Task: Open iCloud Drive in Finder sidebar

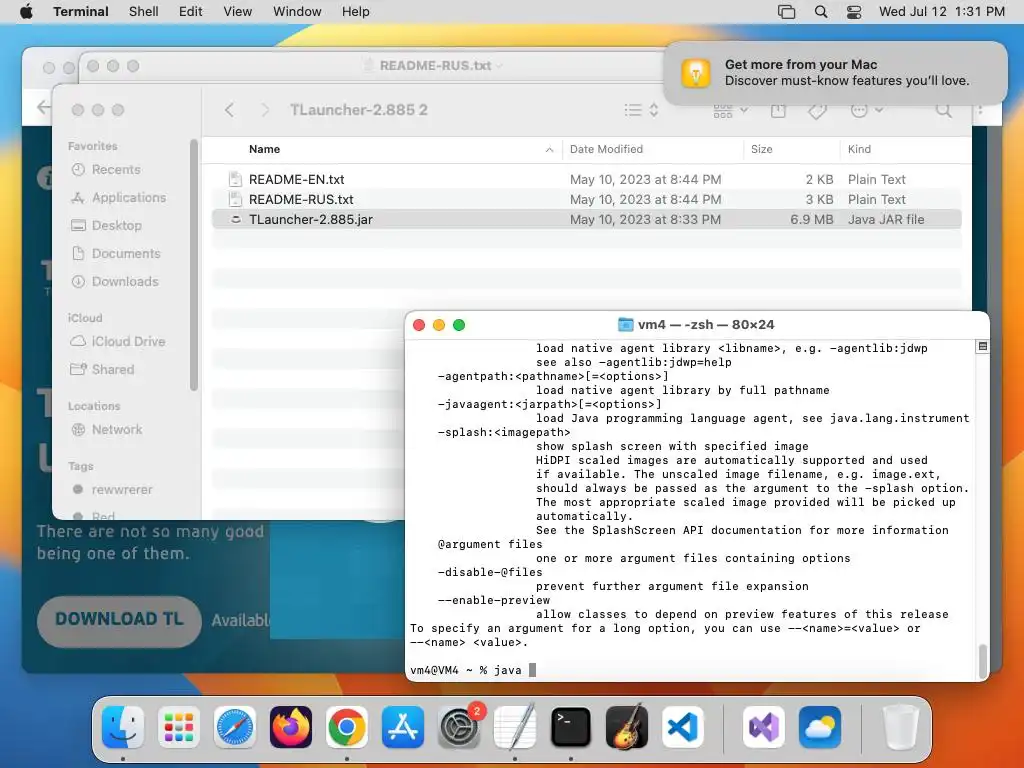Action: [x=118, y=342]
